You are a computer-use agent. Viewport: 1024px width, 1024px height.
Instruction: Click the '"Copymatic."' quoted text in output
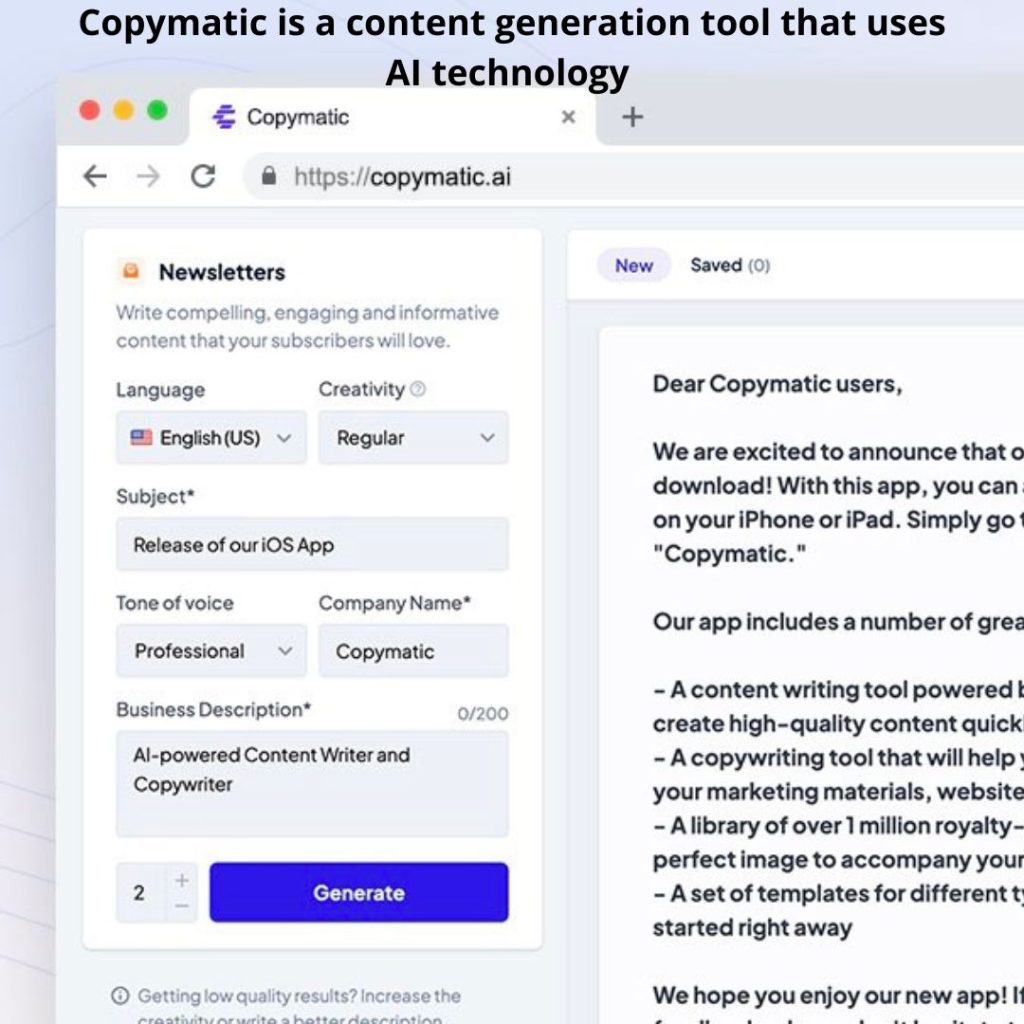[729, 554]
